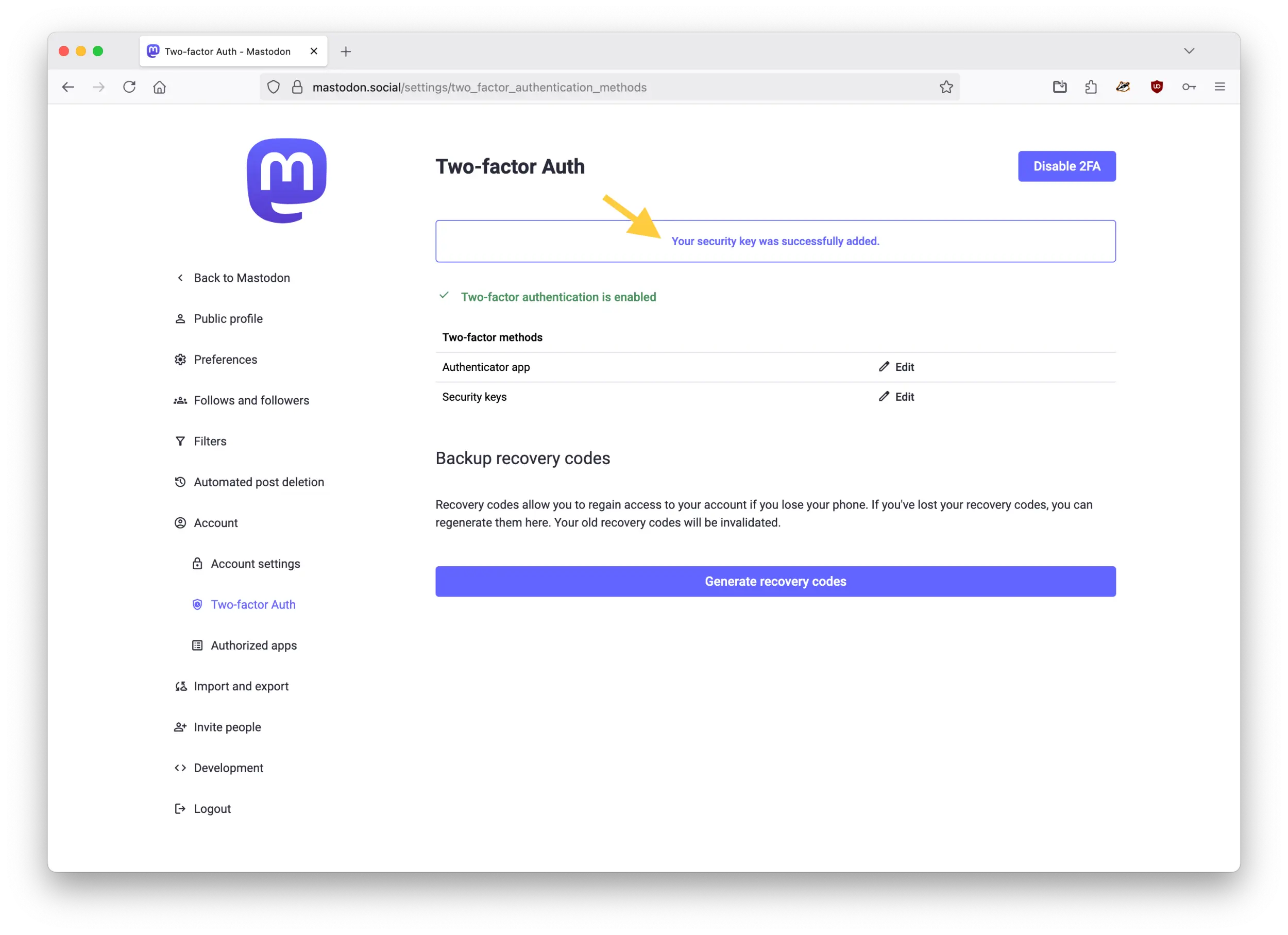This screenshot has height=935, width=1288.
Task: Collapse sidebar via Back to Mastodon arrow
Action: click(180, 278)
